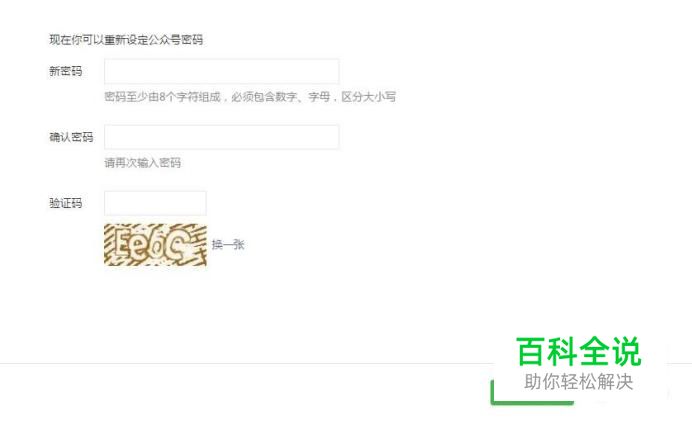This screenshot has width=692, height=426.
Task: Click 换一张 to refresh the captcha
Action: [x=228, y=245]
